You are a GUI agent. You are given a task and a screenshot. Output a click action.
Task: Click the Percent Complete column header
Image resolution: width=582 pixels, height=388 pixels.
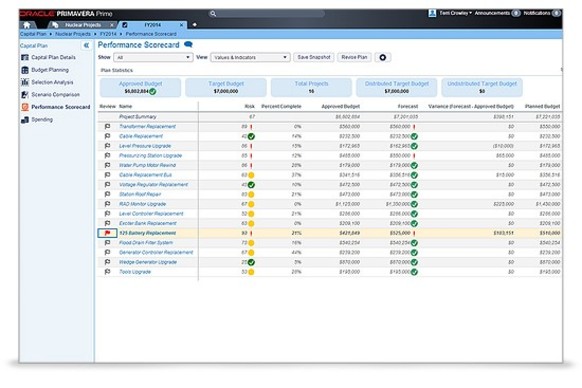pos(281,107)
